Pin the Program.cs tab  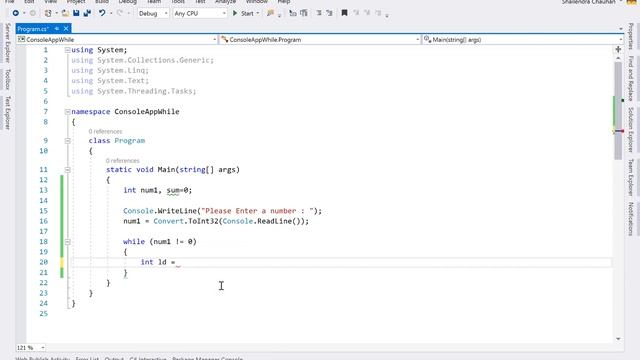[x=57, y=29]
